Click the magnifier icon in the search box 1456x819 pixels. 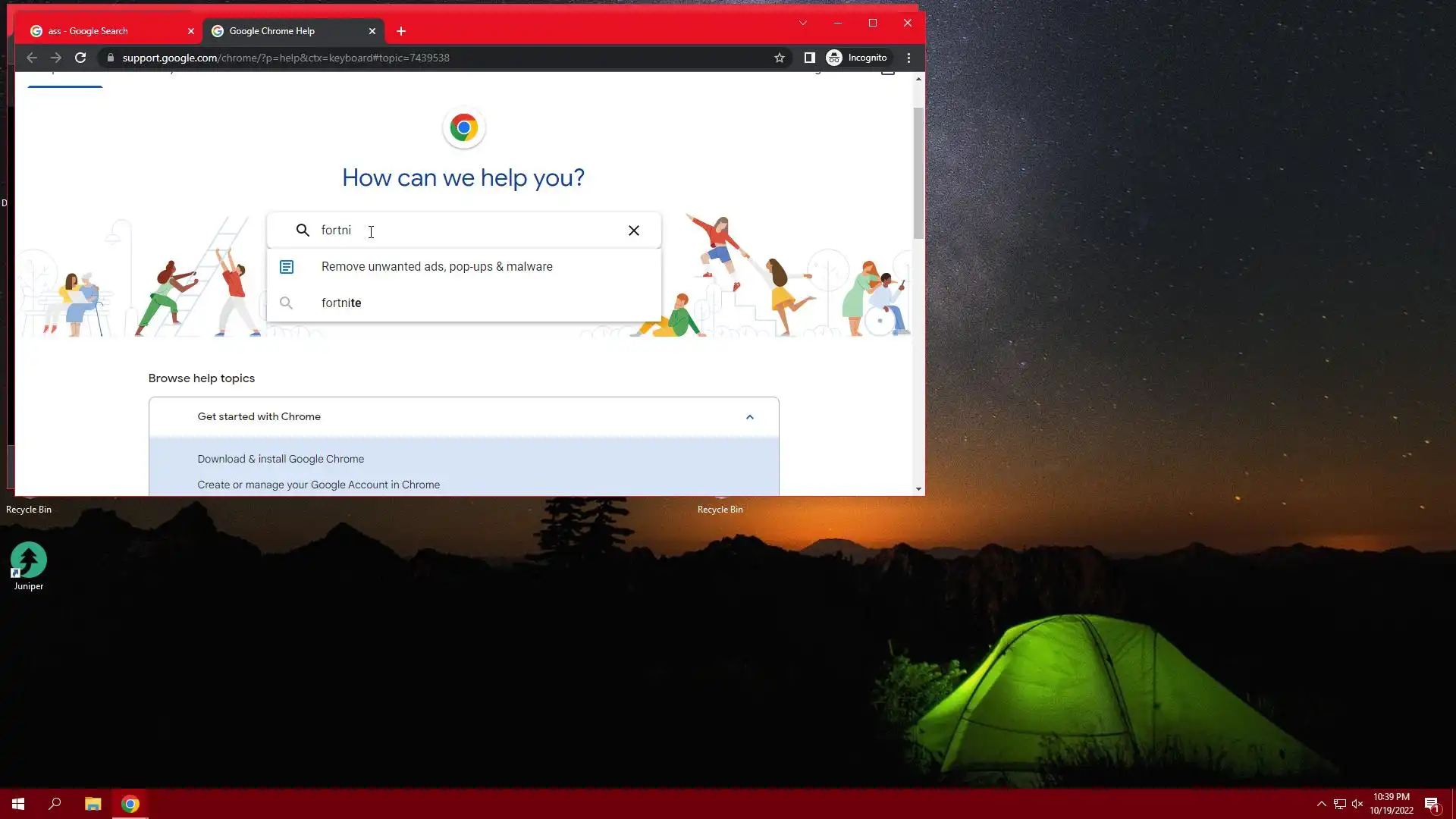point(303,231)
